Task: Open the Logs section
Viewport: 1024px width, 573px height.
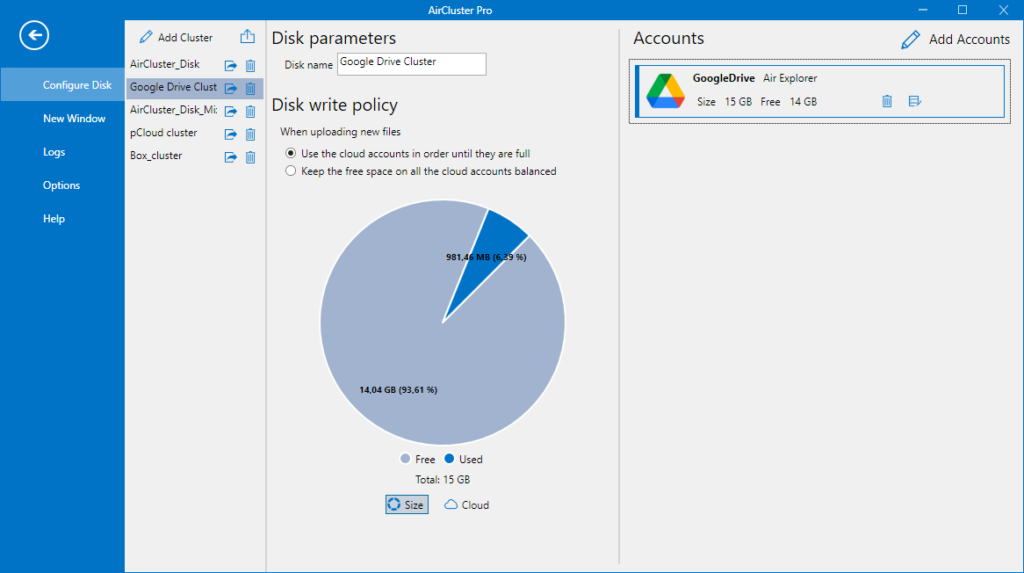Action: click(x=63, y=152)
